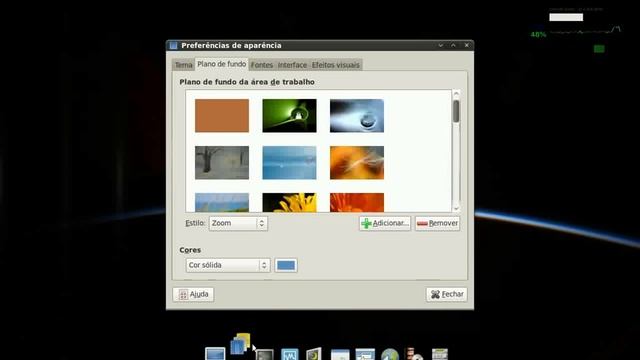
Task: Select the gray foggy tree wallpaper
Action: click(x=222, y=162)
